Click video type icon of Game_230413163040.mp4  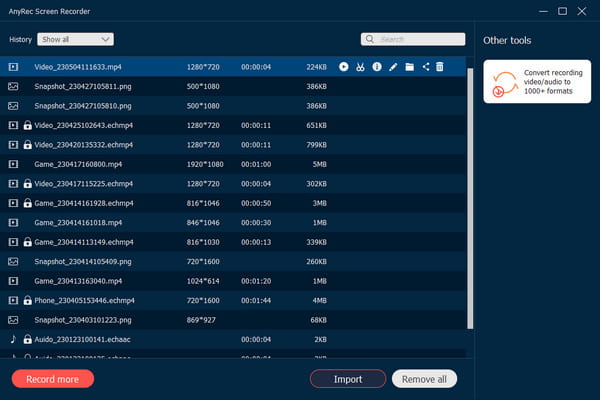(x=13, y=281)
